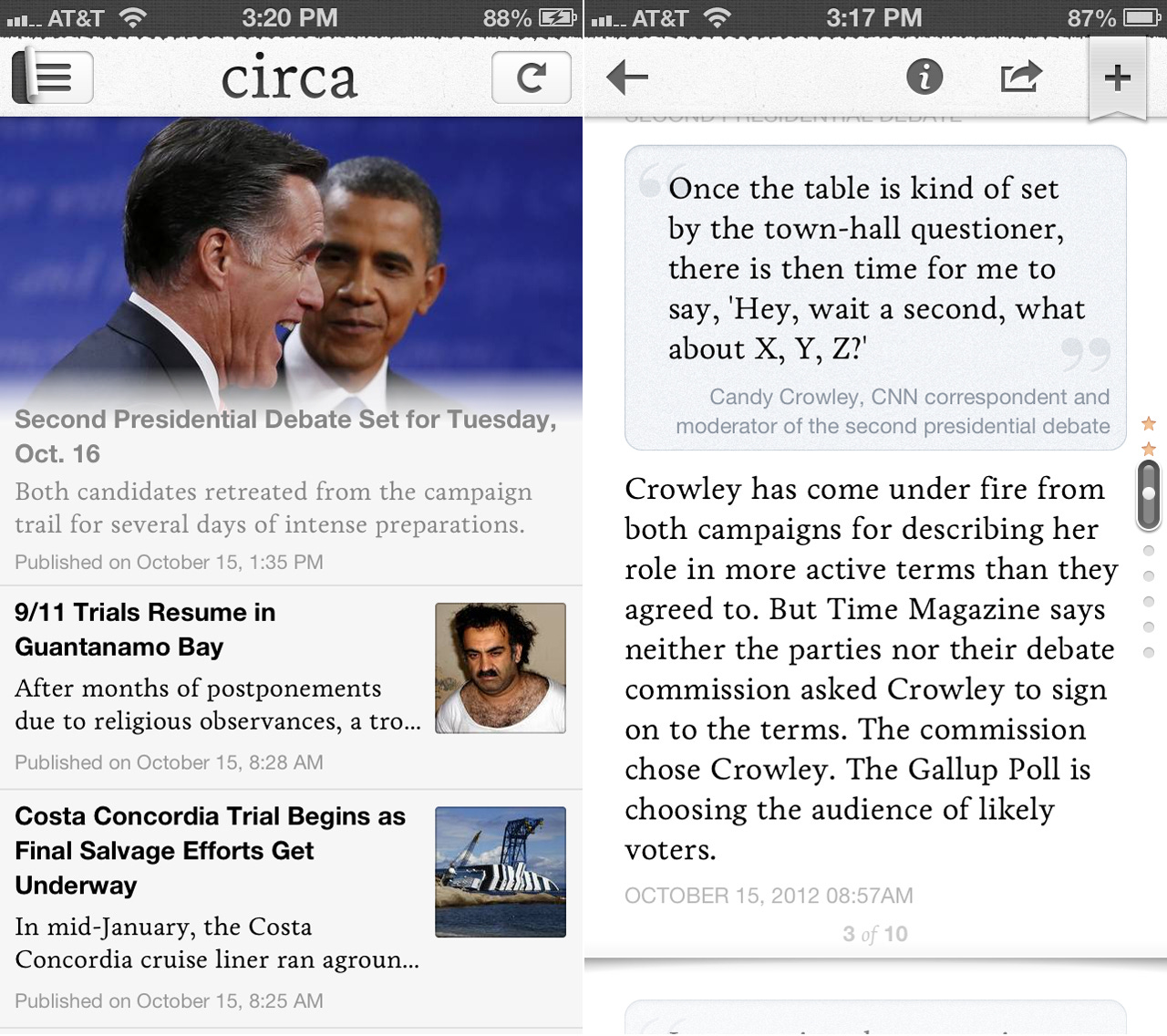Image resolution: width=1167 pixels, height=1036 pixels.
Task: Tap the share icon
Action: [x=1021, y=77]
